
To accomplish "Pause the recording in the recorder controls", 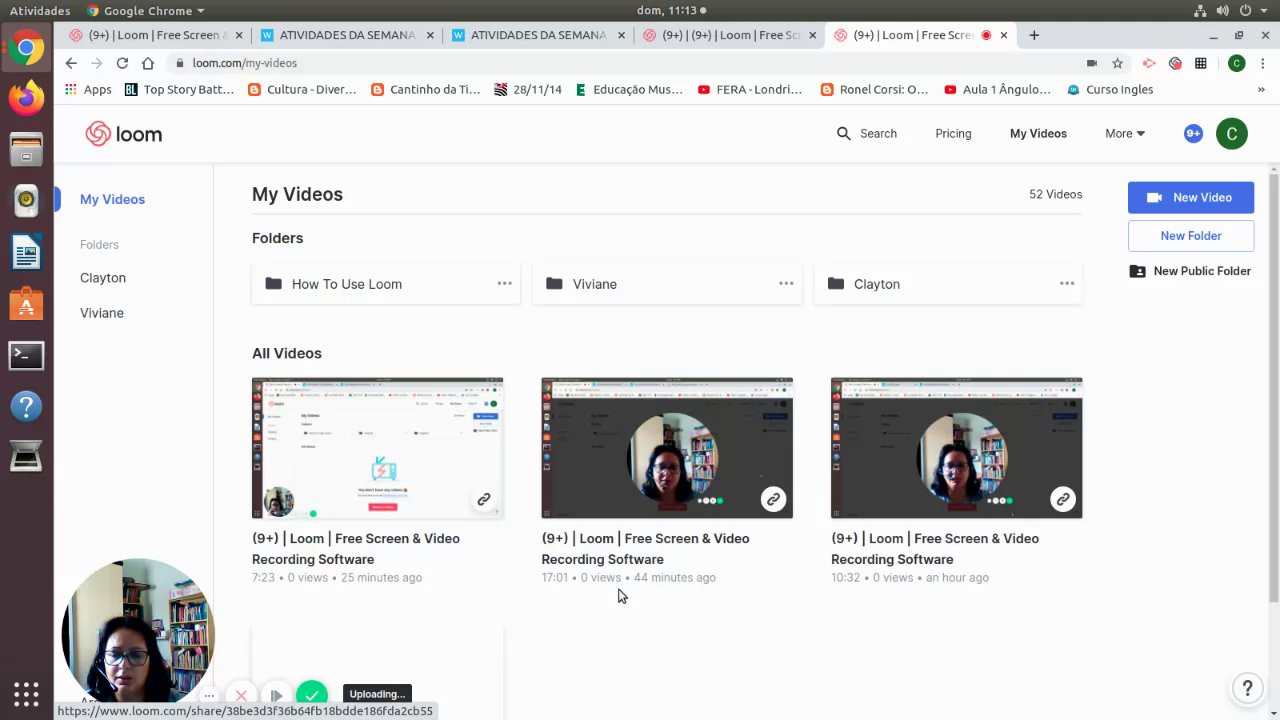I will (276, 695).
